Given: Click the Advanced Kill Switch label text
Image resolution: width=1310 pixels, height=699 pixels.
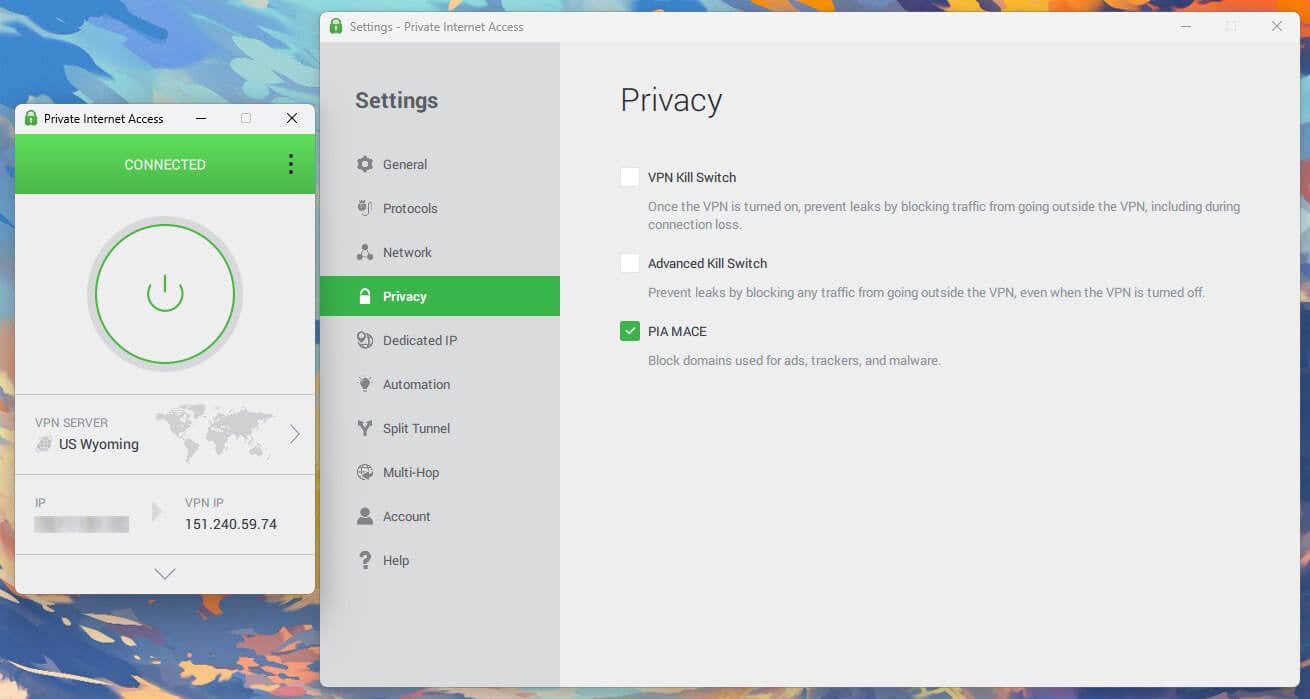Looking at the screenshot, I should (x=708, y=263).
